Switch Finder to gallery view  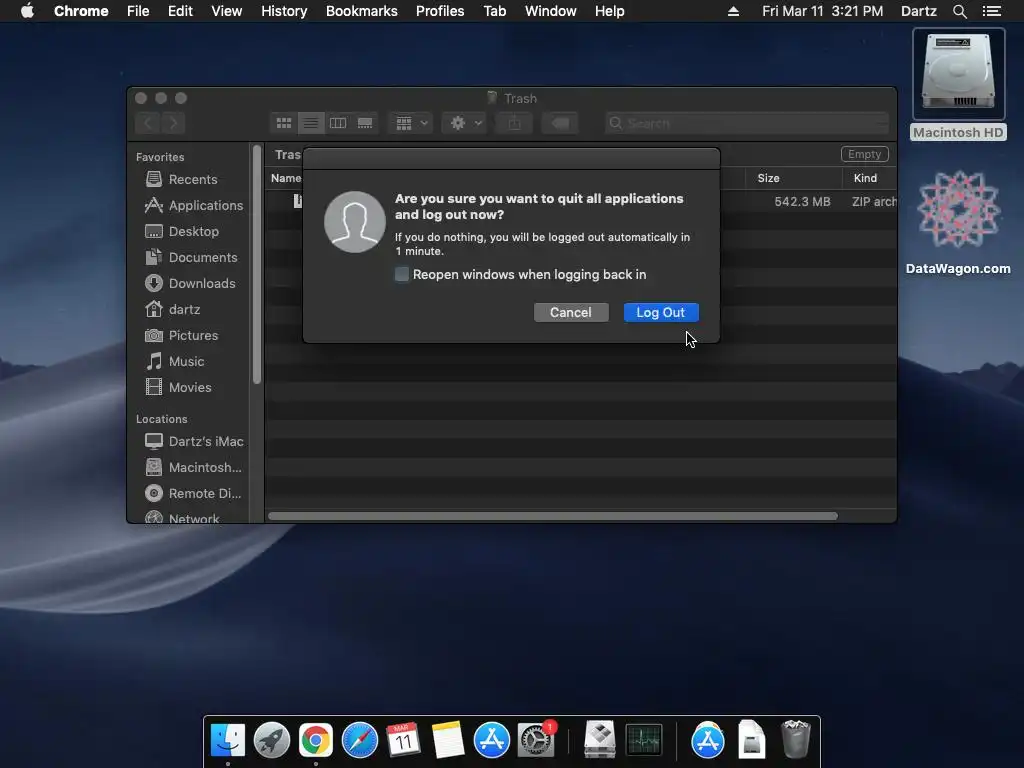365,123
